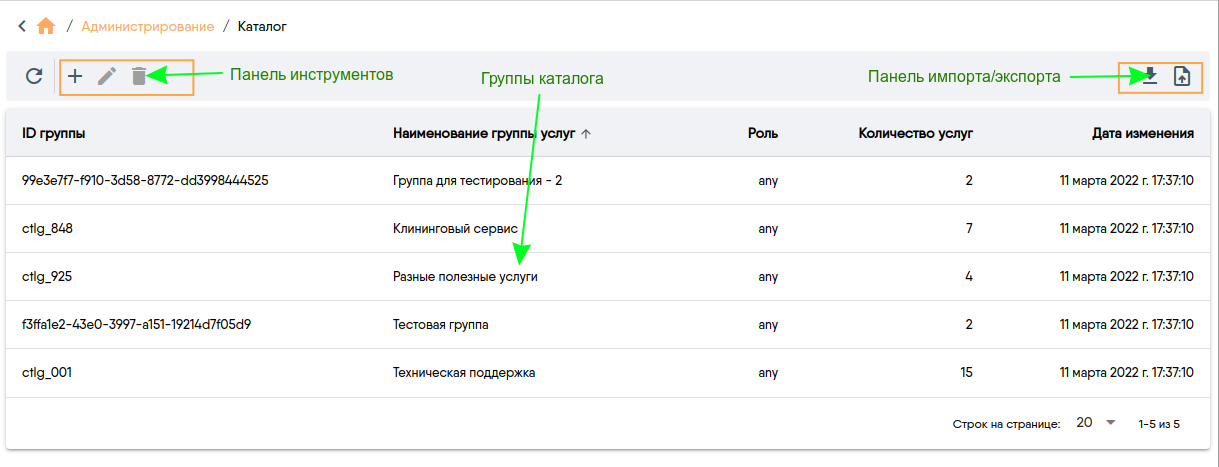1219x467 pixels.
Task: Toggle sort arrow on Наименование группы услуг
Action: (586, 133)
